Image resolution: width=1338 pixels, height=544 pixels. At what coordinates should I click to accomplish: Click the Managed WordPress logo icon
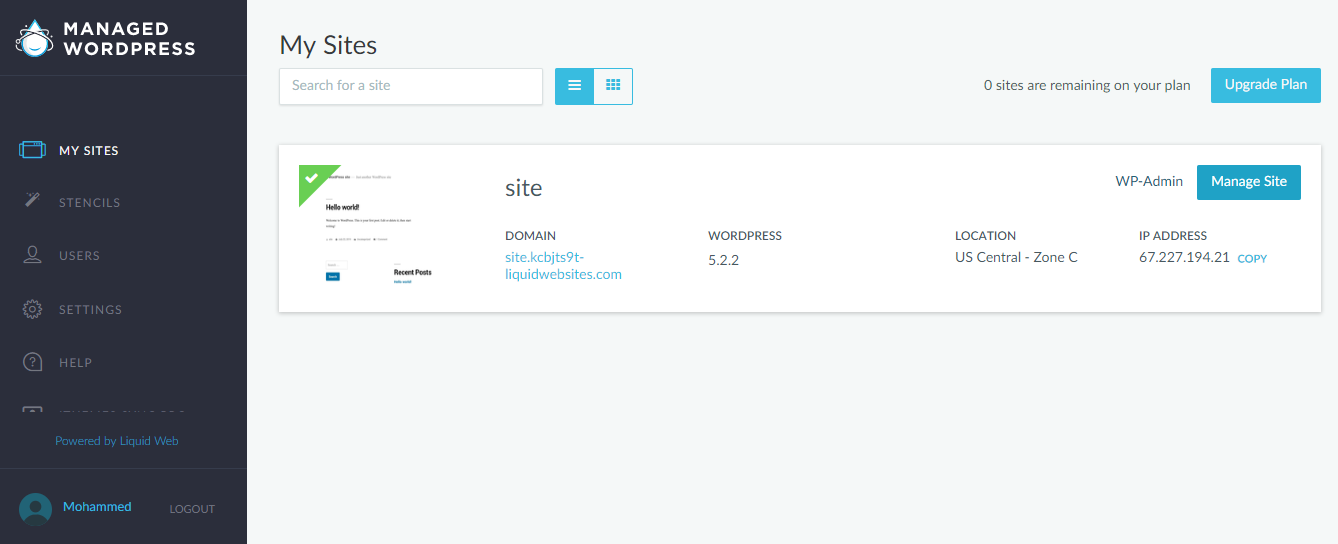pos(33,38)
